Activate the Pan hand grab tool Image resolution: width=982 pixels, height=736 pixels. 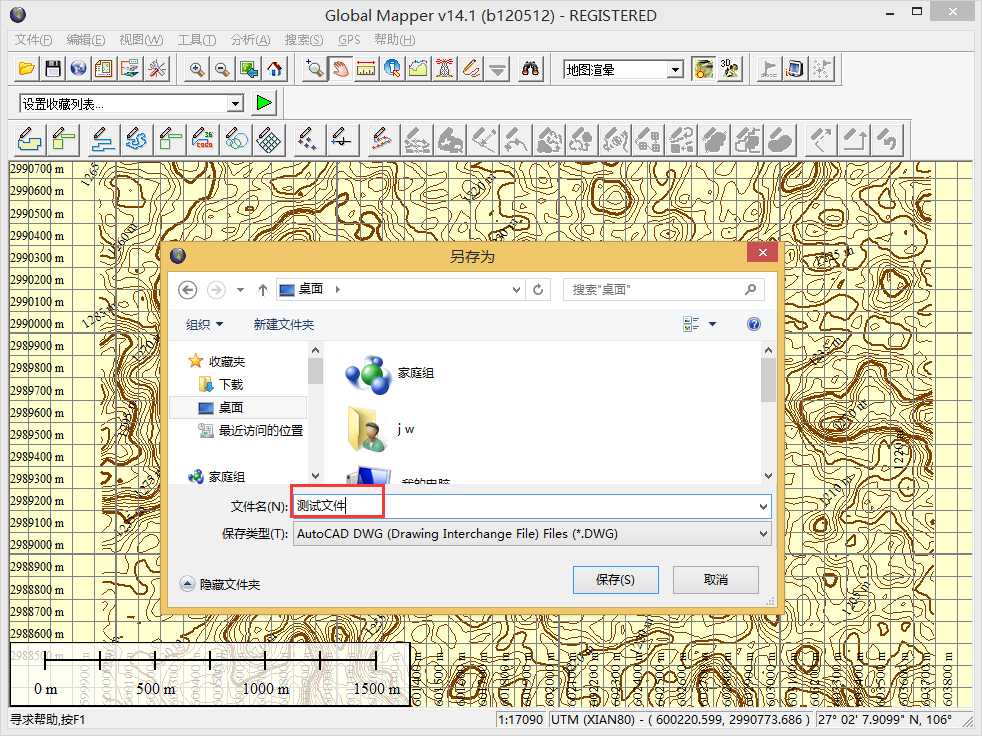point(340,69)
